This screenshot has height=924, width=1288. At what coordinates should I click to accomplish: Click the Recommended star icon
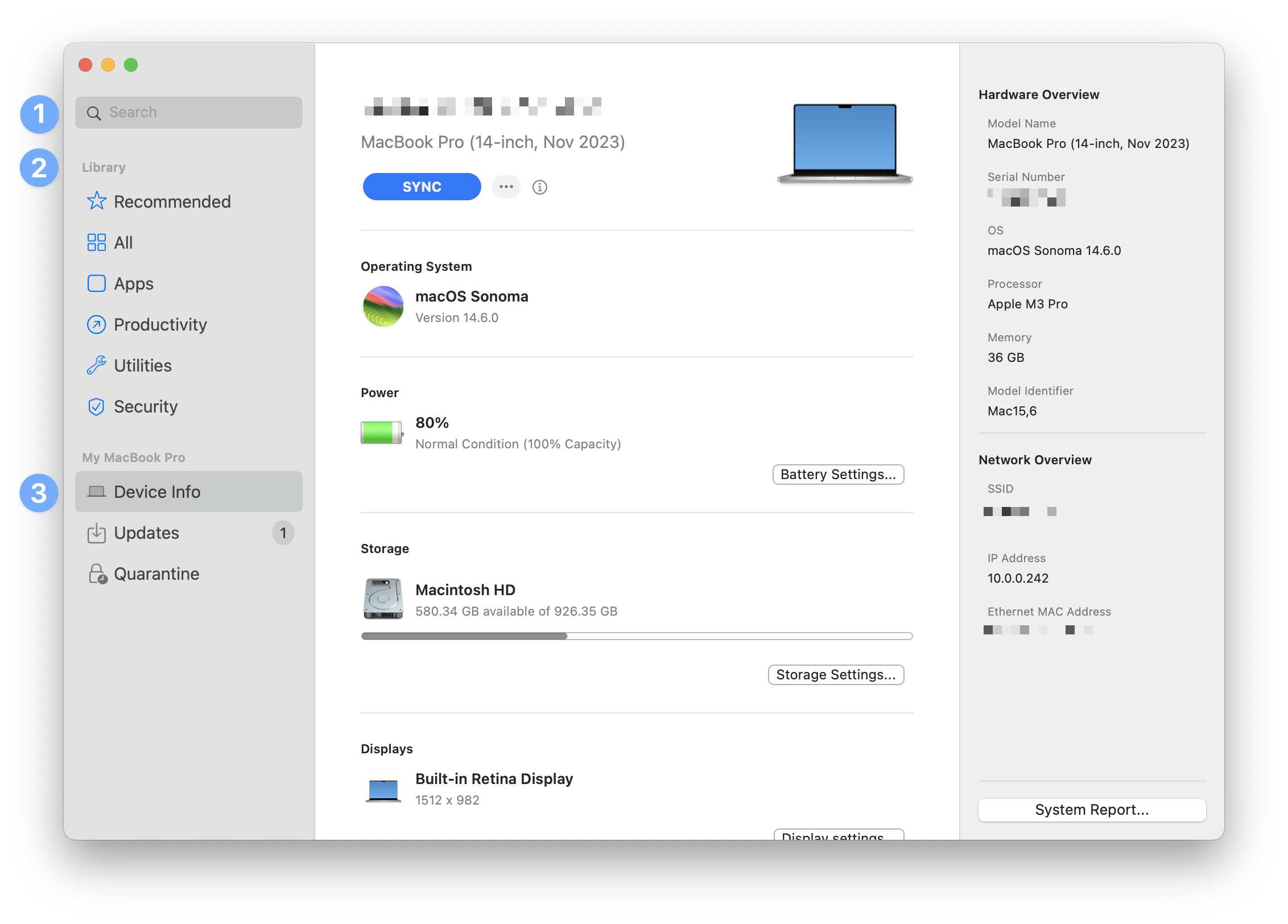point(96,201)
